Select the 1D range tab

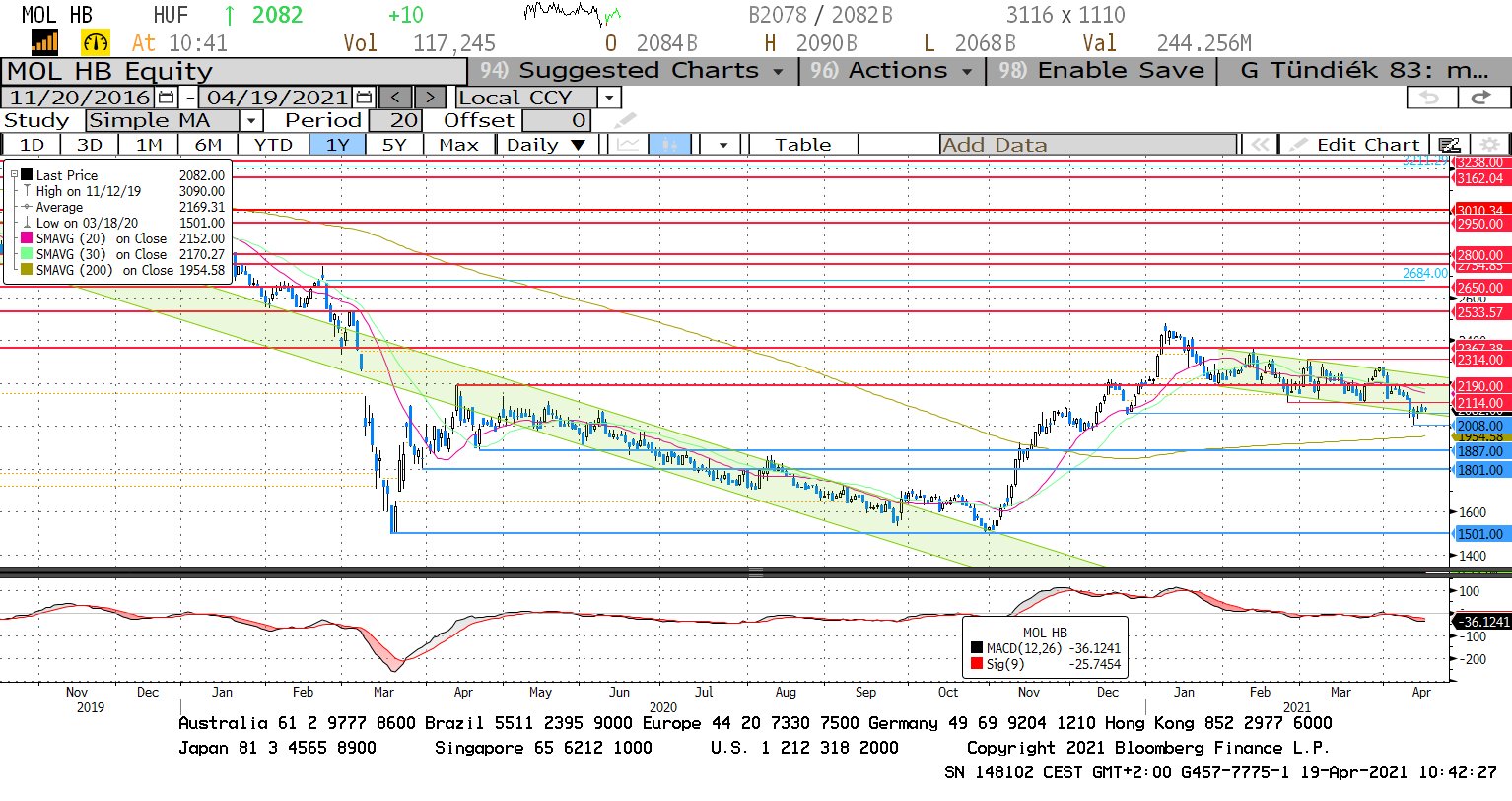[x=32, y=145]
